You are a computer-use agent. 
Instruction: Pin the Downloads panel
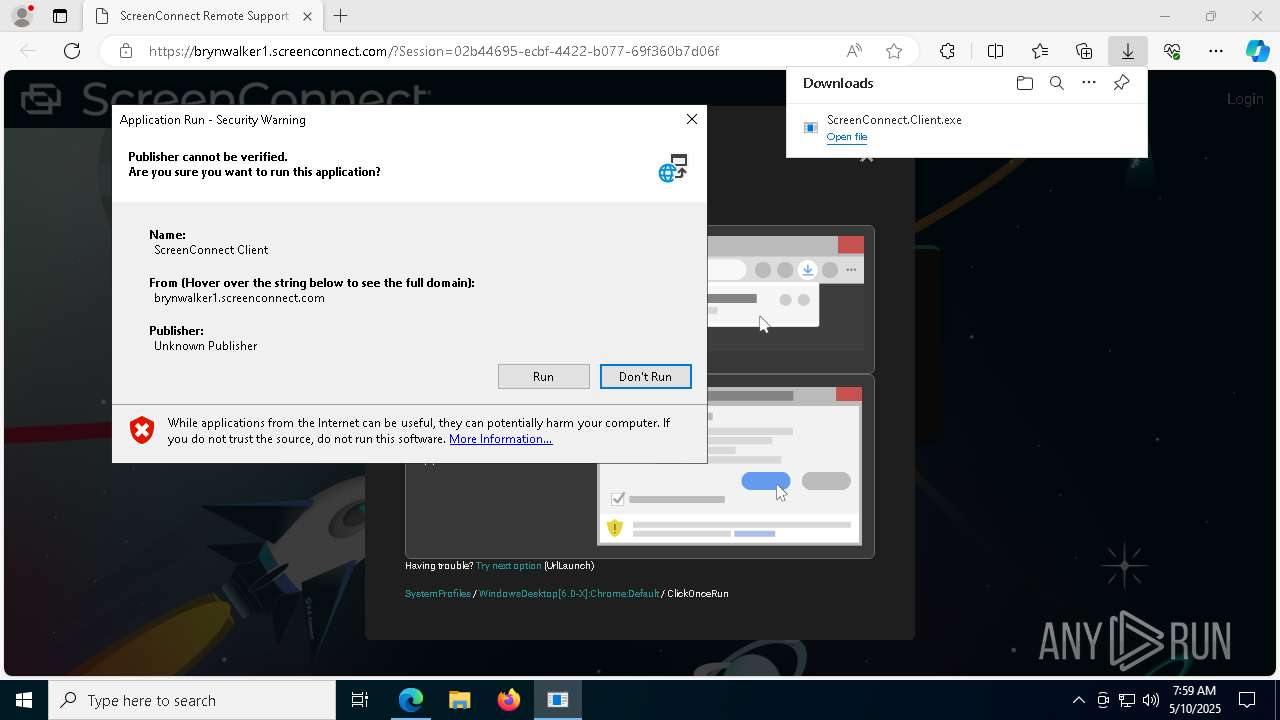(1121, 83)
